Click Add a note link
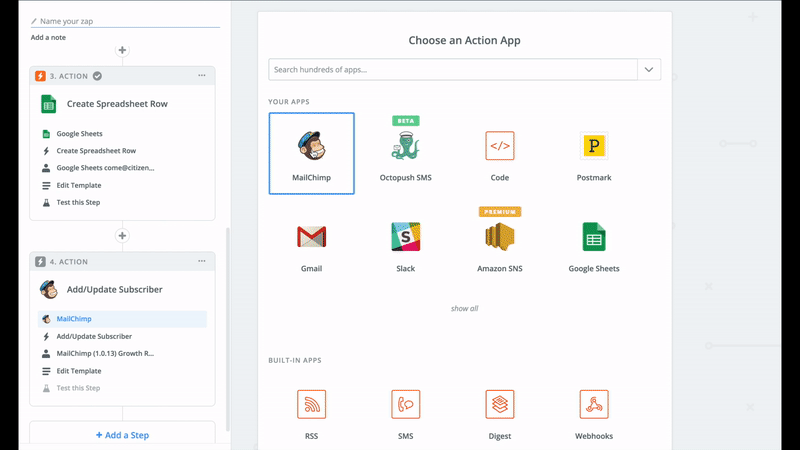This screenshot has height=450, width=800. [48, 37]
